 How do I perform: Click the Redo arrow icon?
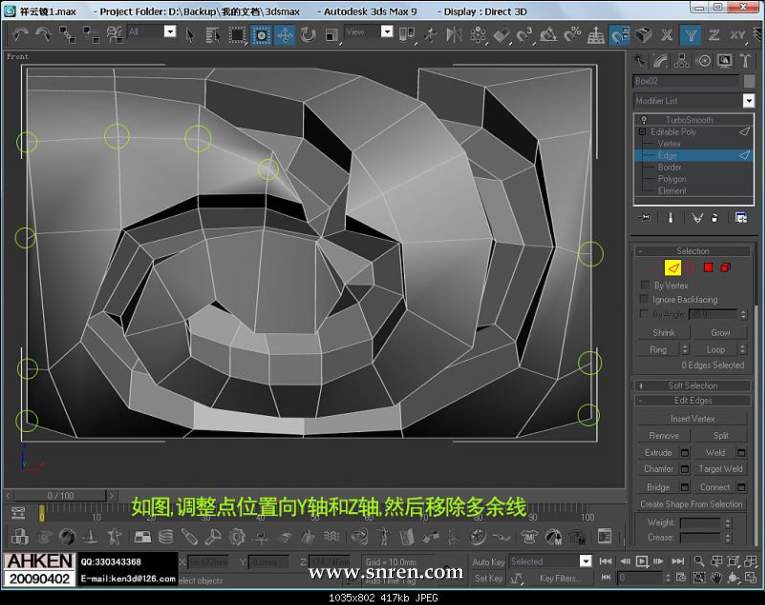[x=43, y=34]
